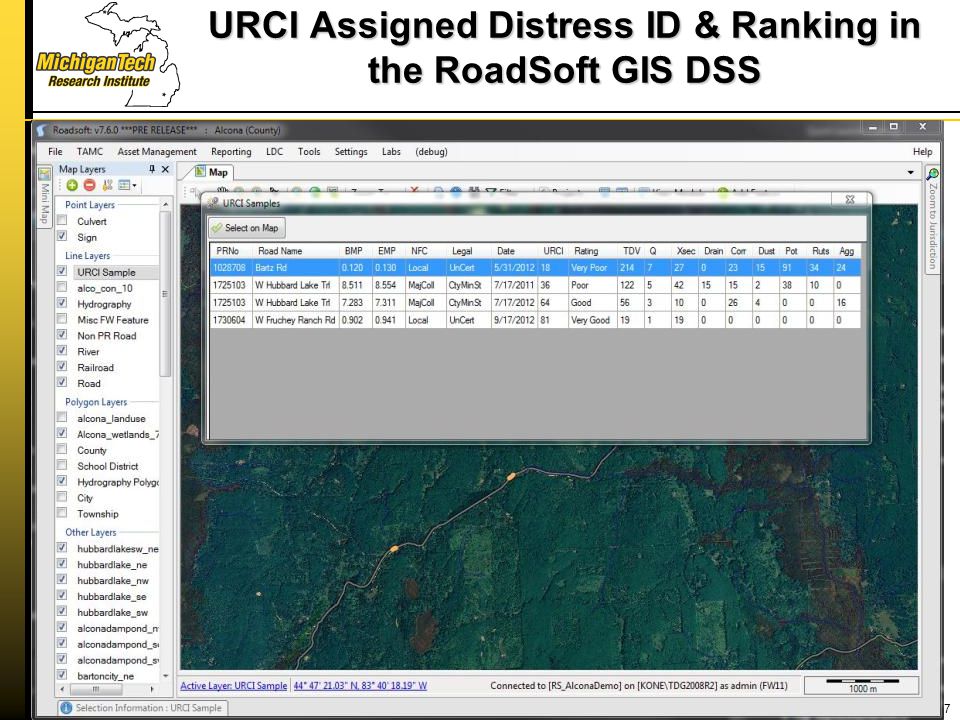The width and height of the screenshot is (960, 720).
Task: Click the green Add Layer icon
Action: [72, 185]
